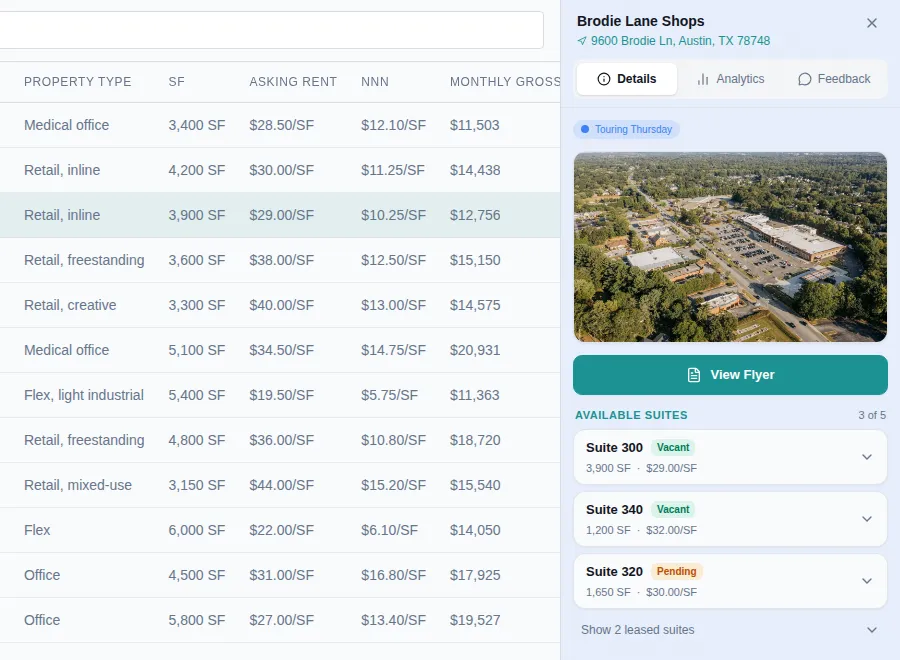
Task: Select the Retail, freestanding 3,600 SF row
Action: click(280, 260)
